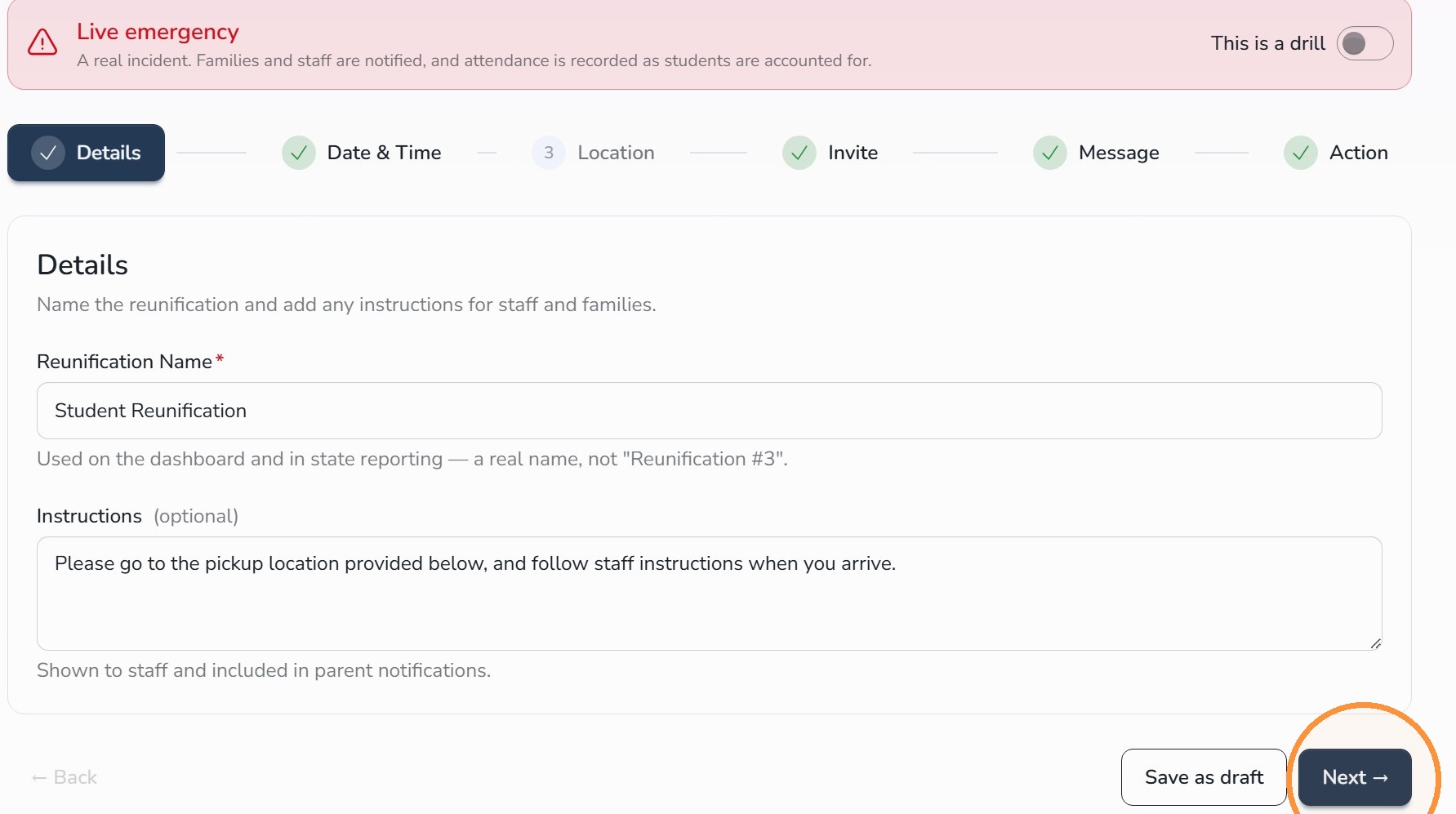1456x814 pixels.
Task: Switch to the Location step
Action: point(594,153)
